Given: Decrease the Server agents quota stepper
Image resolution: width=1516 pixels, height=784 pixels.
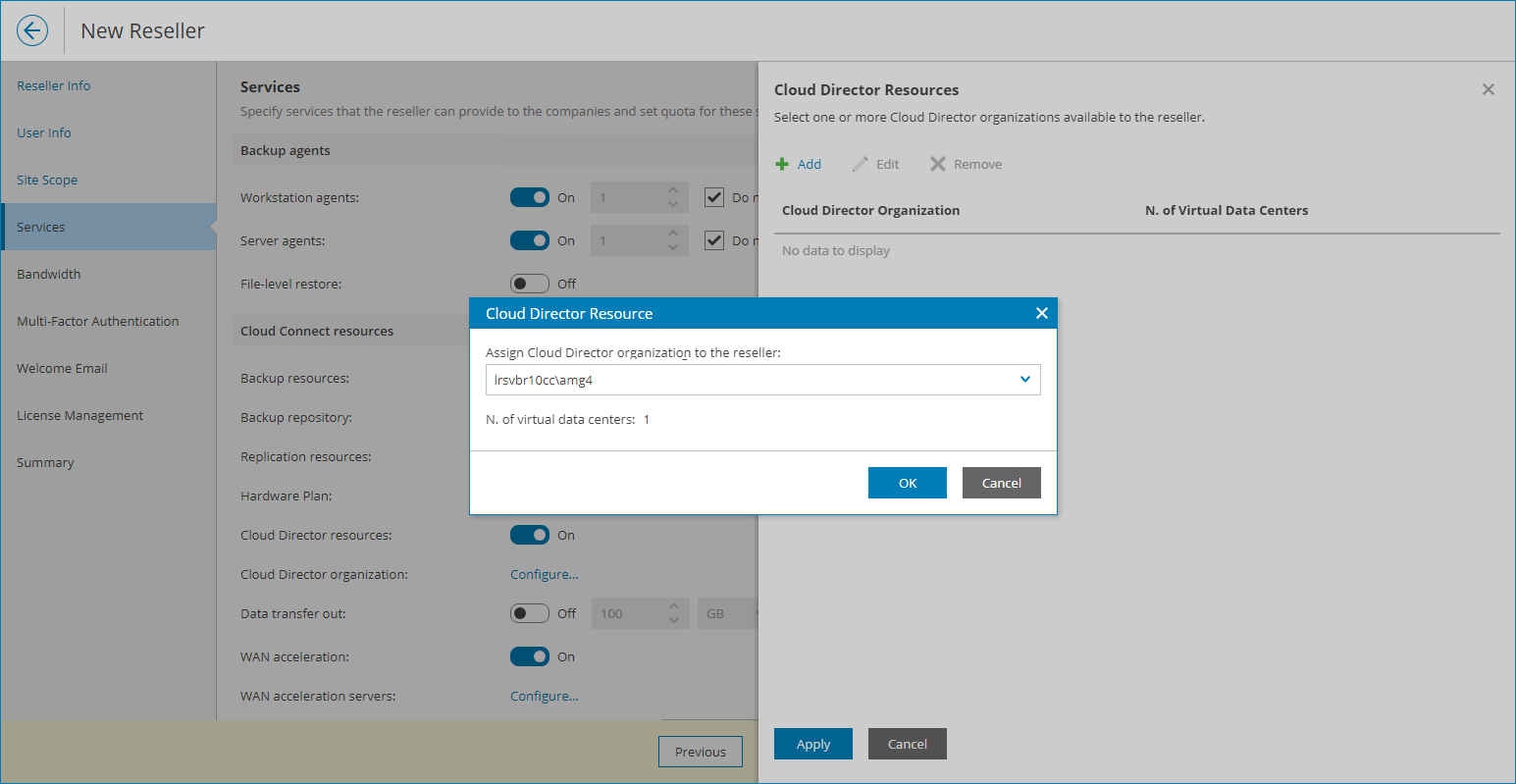Looking at the screenshot, I should (673, 247).
